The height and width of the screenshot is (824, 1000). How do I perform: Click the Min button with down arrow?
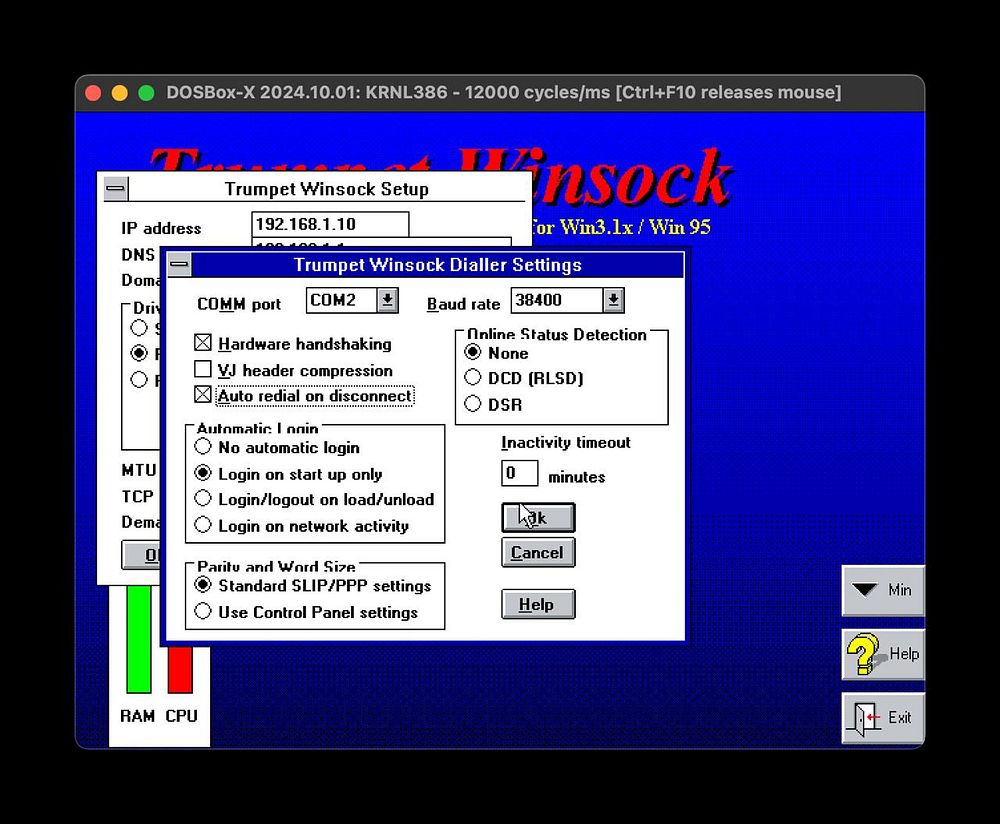click(883, 590)
